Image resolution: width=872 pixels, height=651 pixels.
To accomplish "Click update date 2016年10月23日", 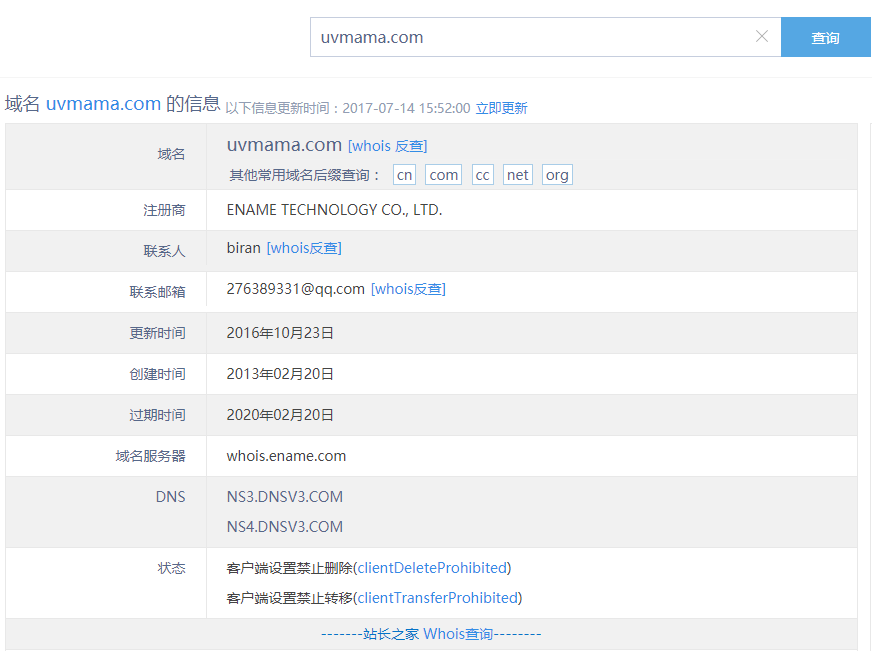I will coord(280,332).
